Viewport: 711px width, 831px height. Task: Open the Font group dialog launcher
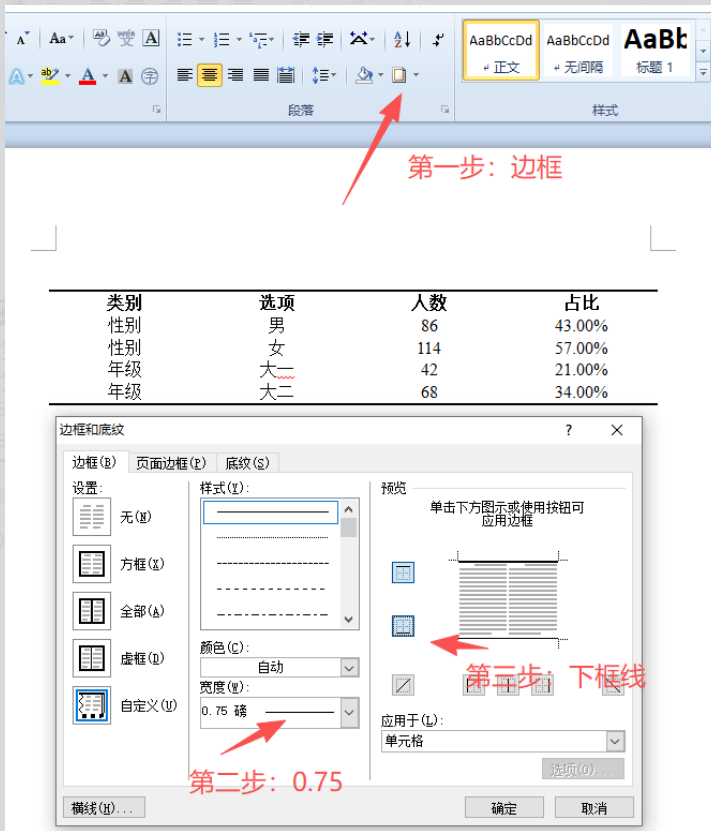pyautogui.click(x=157, y=109)
